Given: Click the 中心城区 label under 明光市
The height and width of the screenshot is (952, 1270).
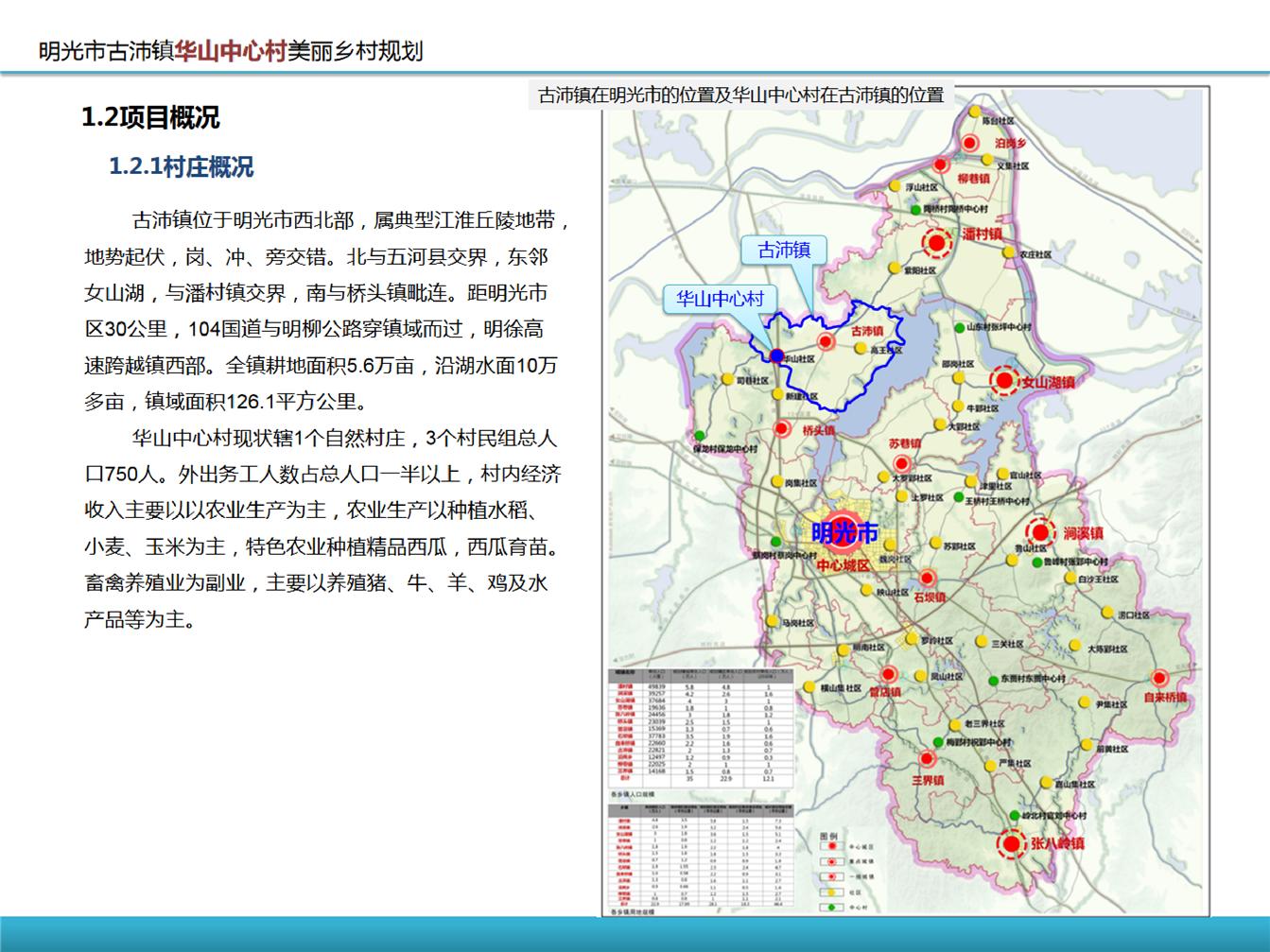Looking at the screenshot, I should [842, 565].
